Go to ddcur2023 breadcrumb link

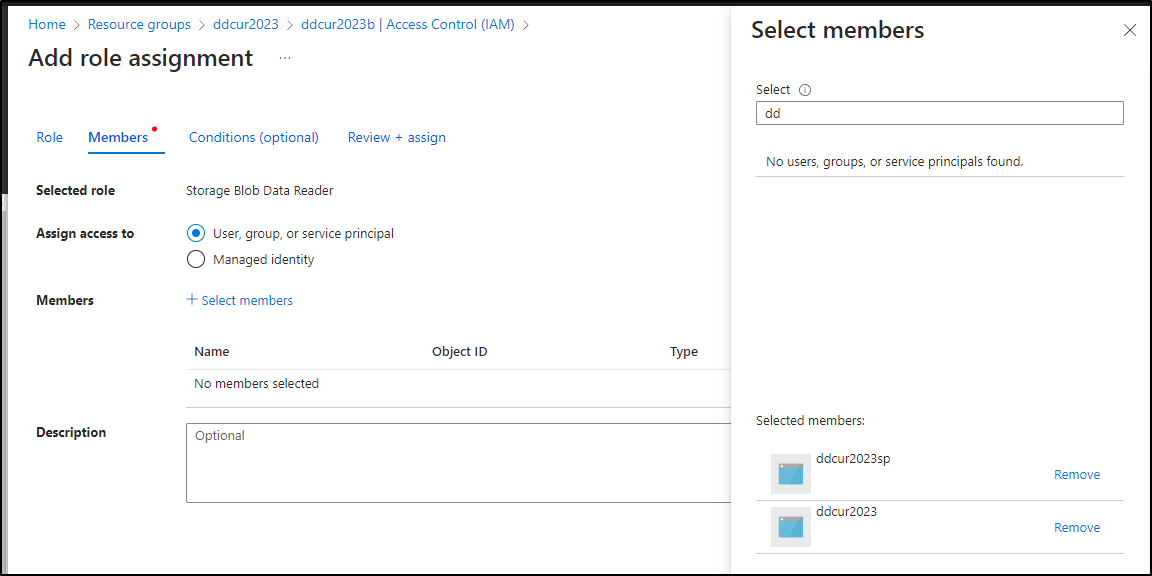(x=246, y=24)
